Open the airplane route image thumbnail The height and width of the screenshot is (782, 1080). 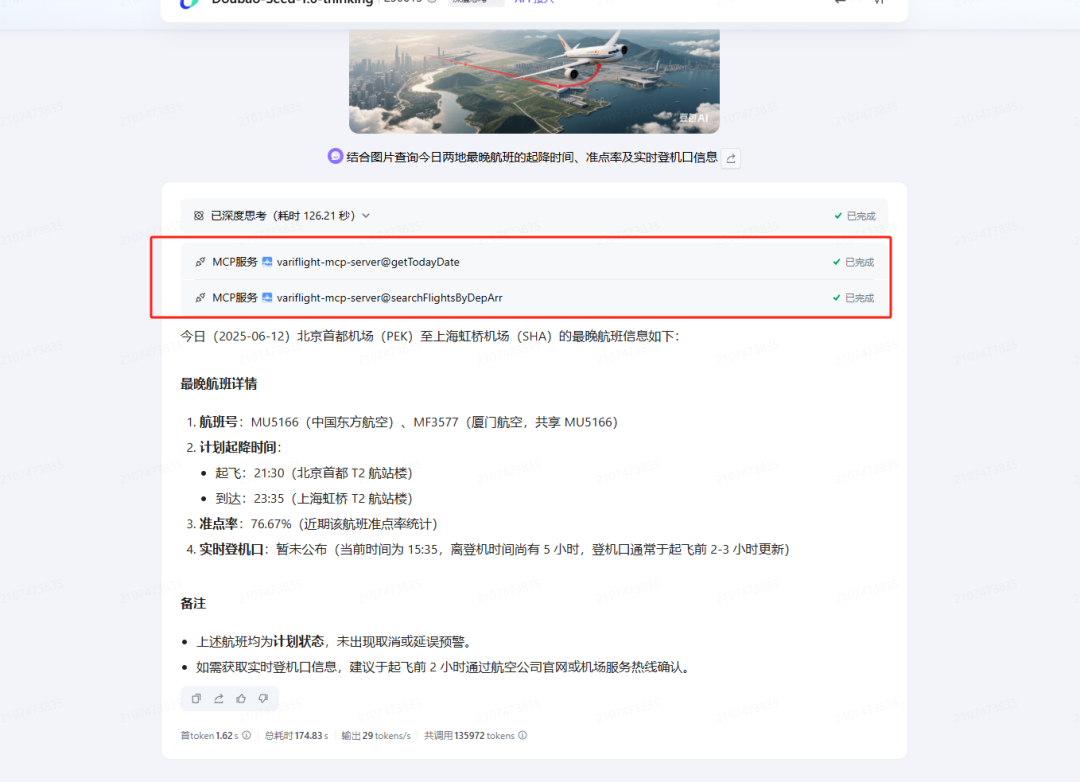[534, 81]
